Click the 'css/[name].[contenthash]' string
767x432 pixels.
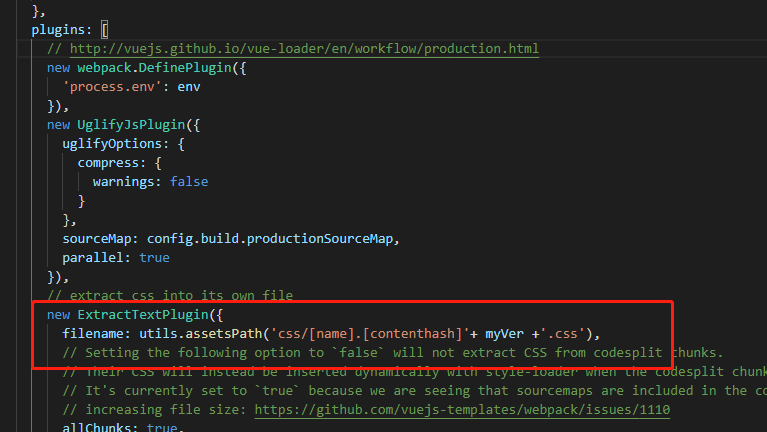tap(370, 334)
